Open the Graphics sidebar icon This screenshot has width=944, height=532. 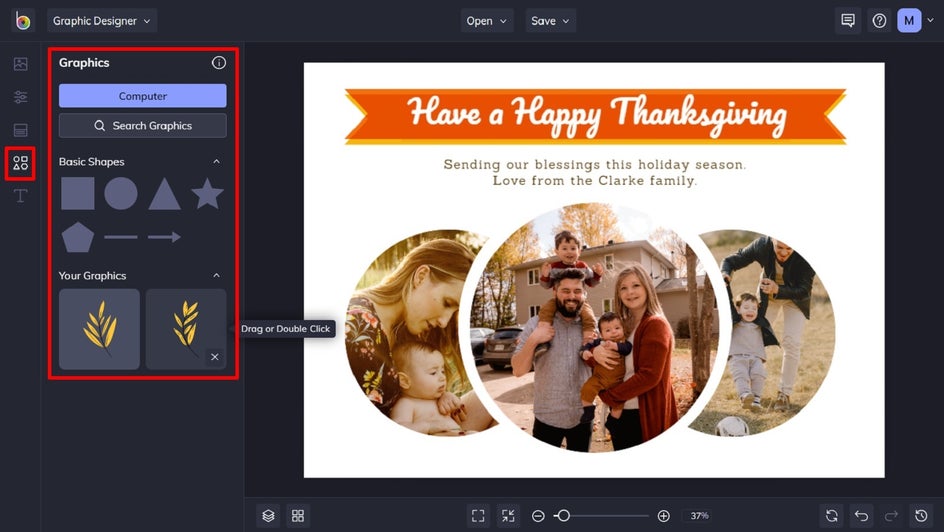pyautogui.click(x=20, y=163)
